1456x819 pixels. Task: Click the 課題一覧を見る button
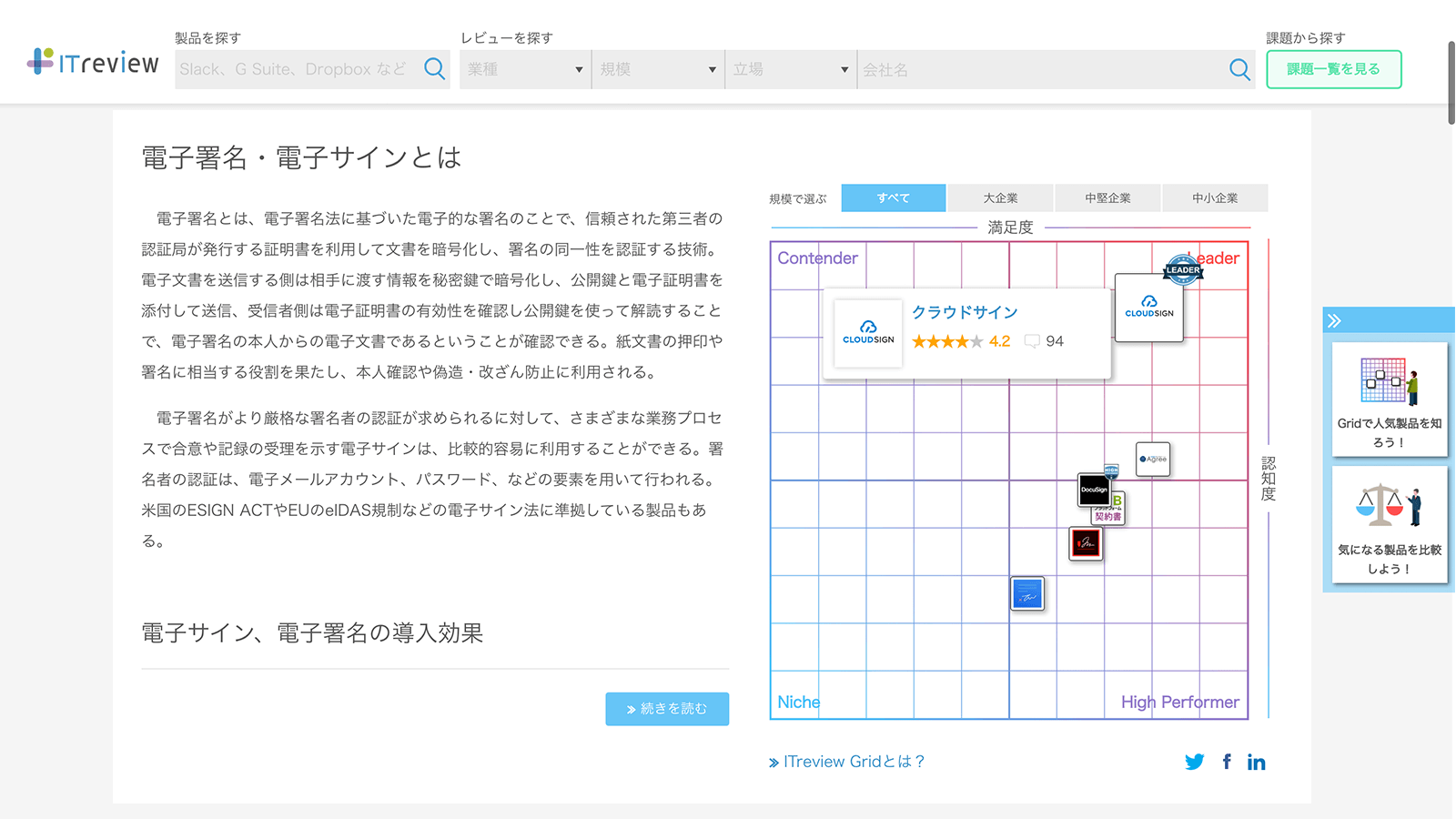1333,69
